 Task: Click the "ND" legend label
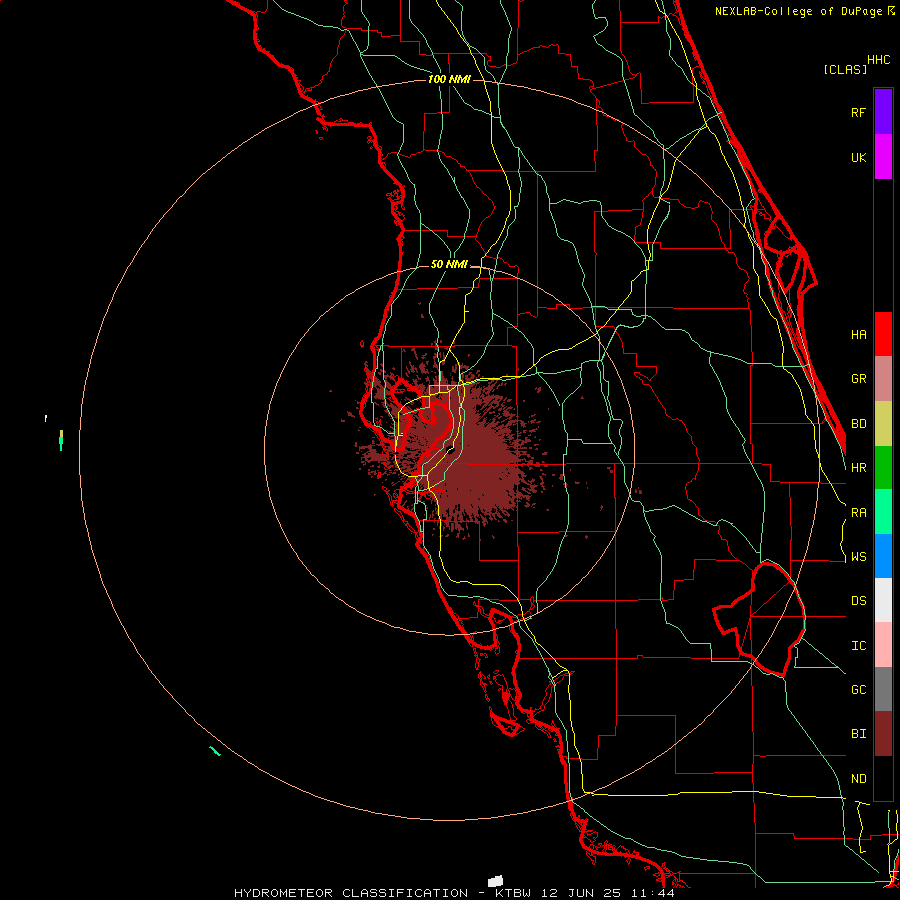click(x=858, y=779)
